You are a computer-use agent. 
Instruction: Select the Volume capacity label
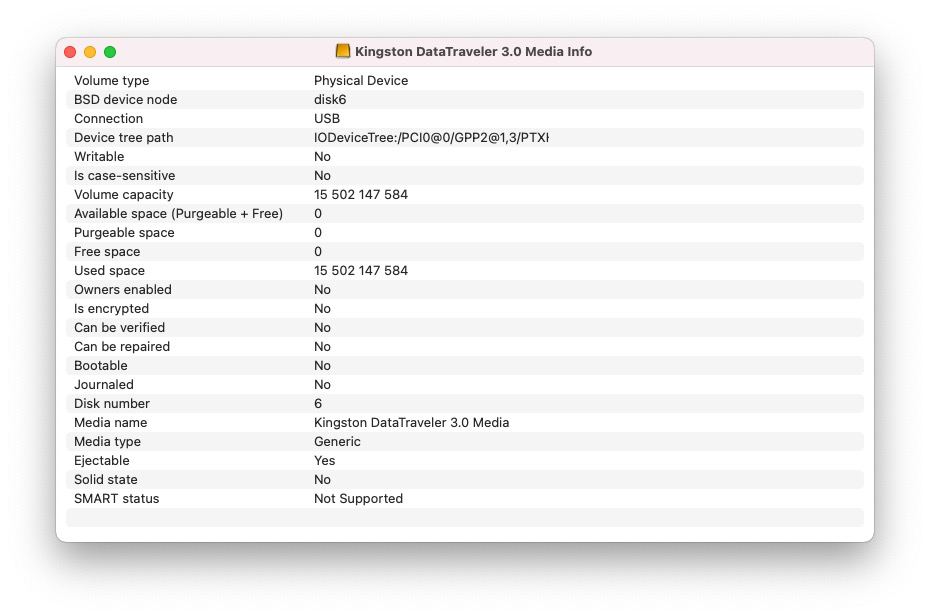123,194
